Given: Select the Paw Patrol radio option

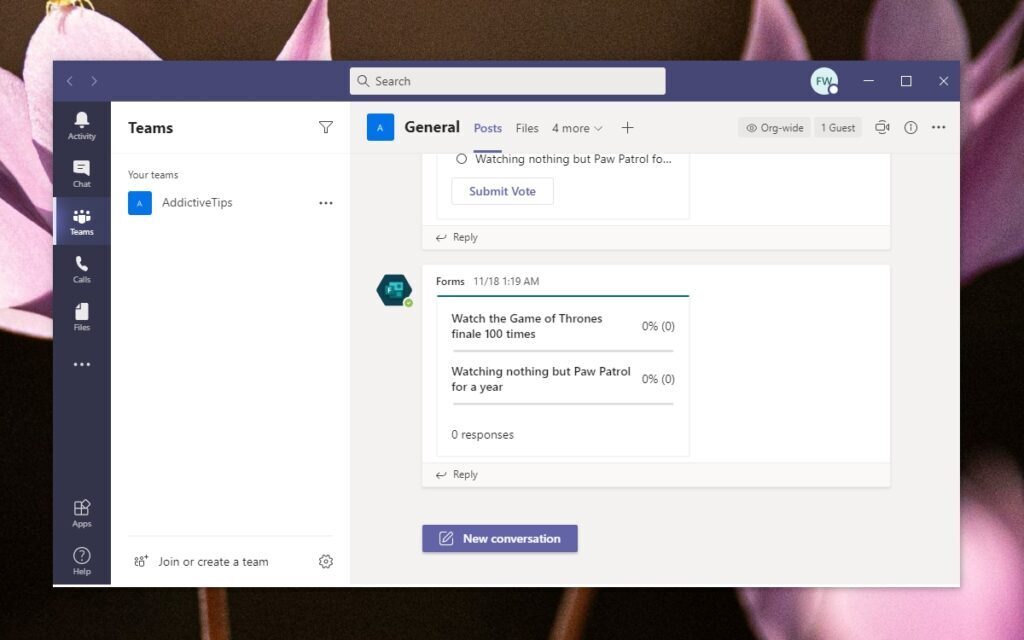Looking at the screenshot, I should [x=461, y=159].
